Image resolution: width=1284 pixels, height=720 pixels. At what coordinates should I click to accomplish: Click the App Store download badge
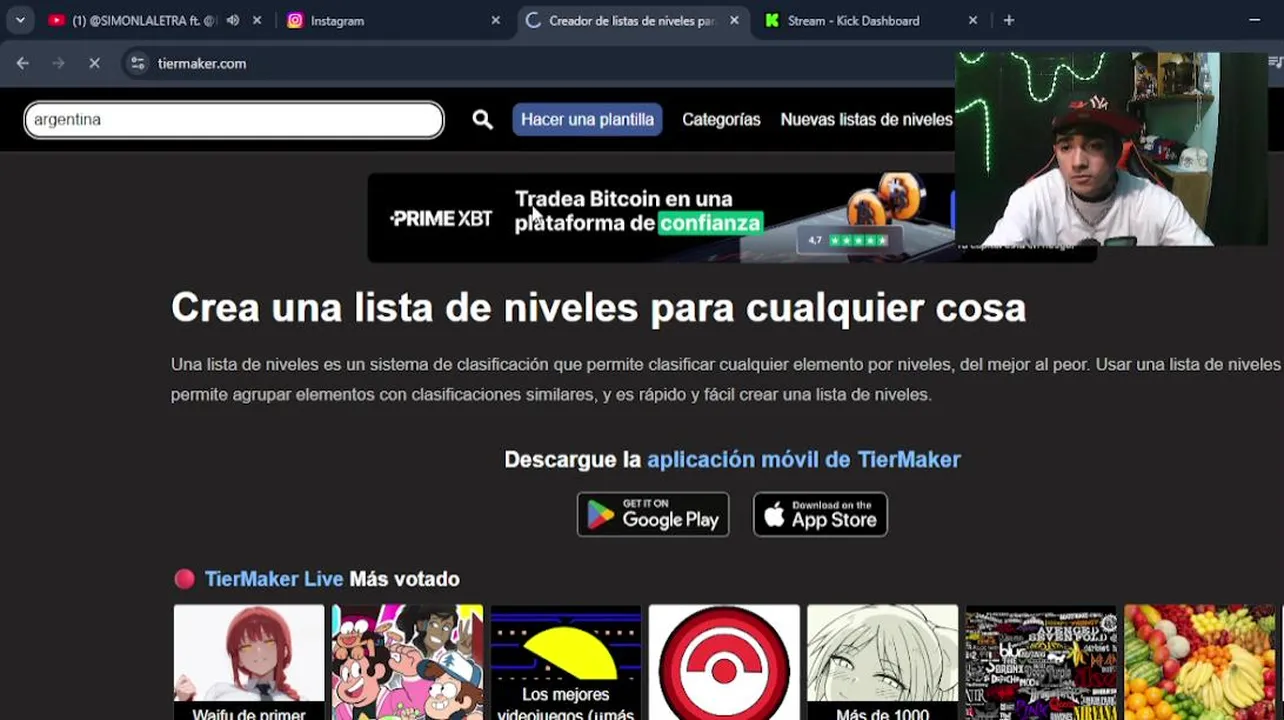(x=820, y=514)
